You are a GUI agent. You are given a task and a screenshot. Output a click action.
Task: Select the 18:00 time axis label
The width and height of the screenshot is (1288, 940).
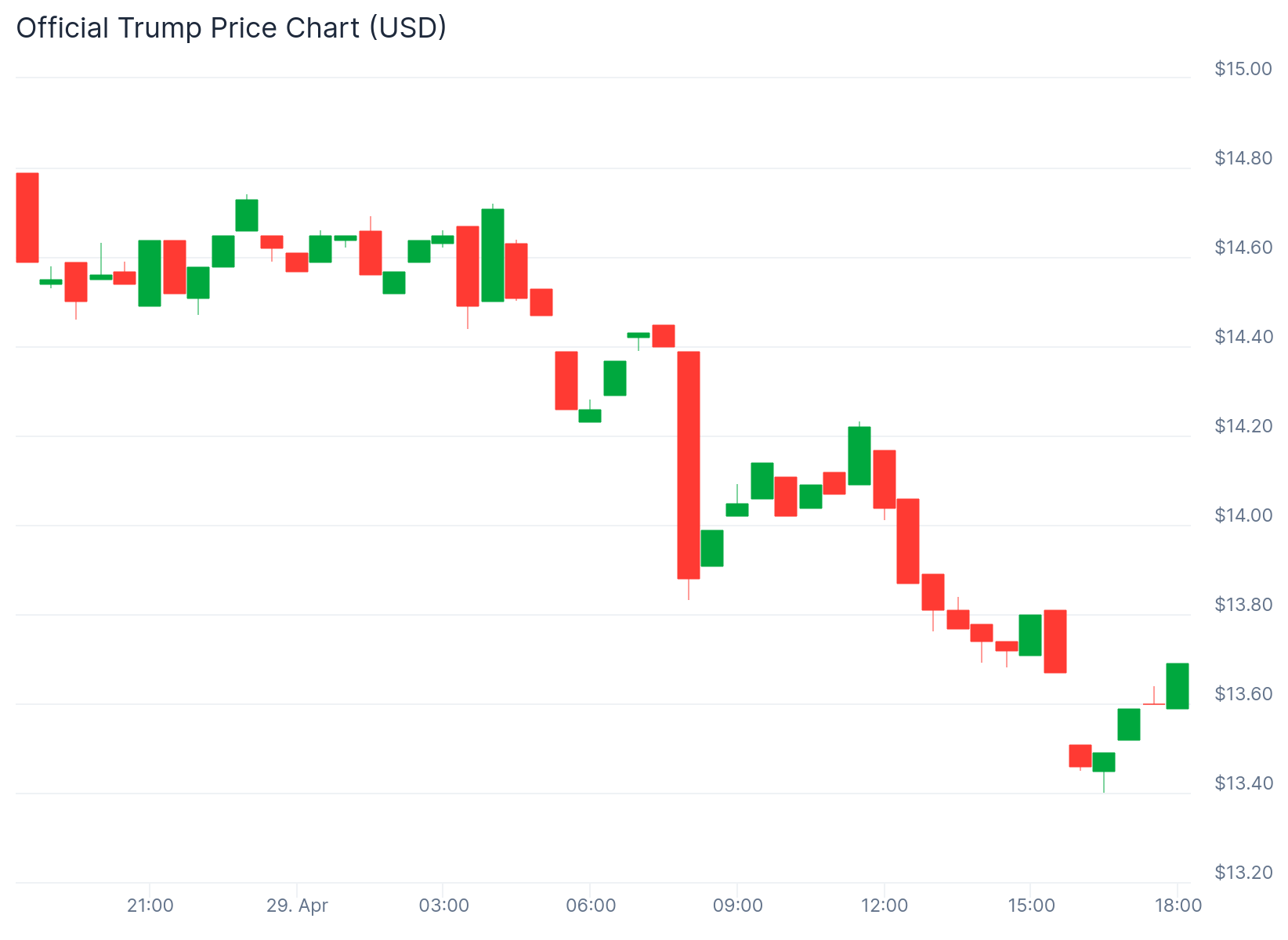coord(1178,906)
